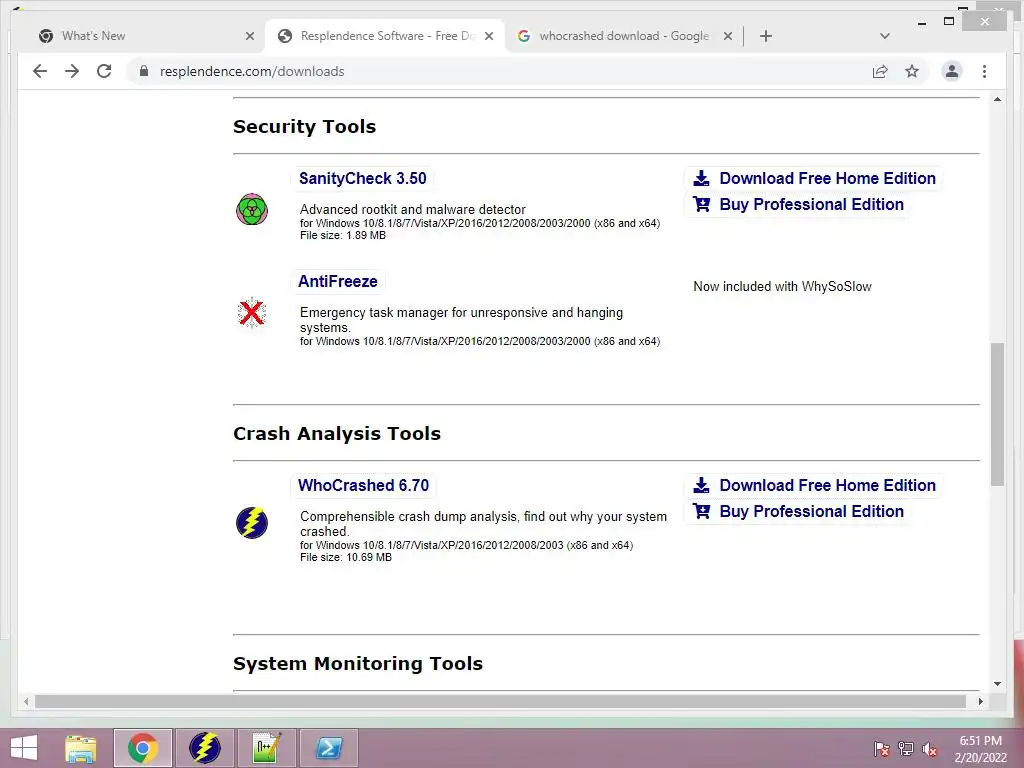The height and width of the screenshot is (768, 1024).
Task: Click the horizontal scroll right arrow
Action: tap(980, 701)
